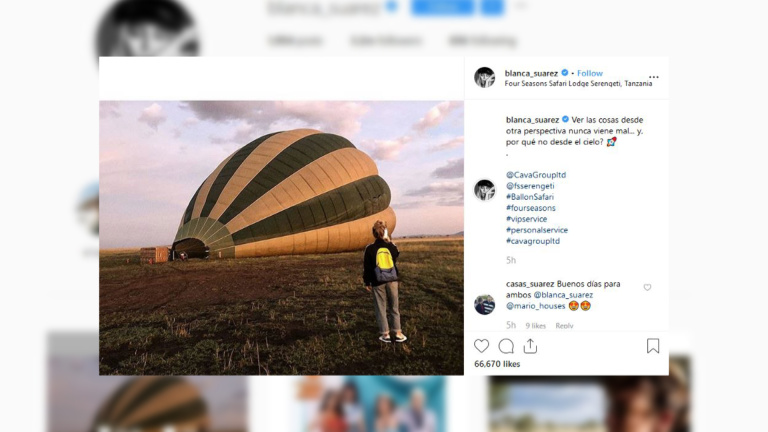Image resolution: width=768 pixels, height=432 pixels.
Task: Click the blanca_suarez profile avatar in header
Action: coord(484,78)
